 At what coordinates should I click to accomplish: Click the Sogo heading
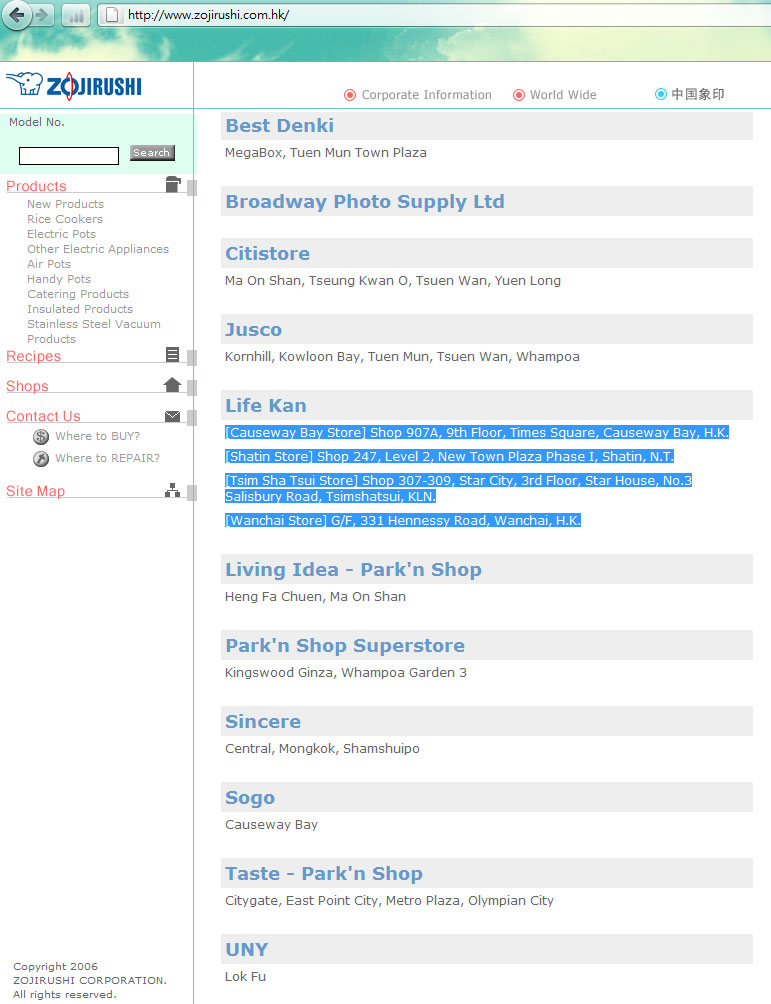[250, 798]
